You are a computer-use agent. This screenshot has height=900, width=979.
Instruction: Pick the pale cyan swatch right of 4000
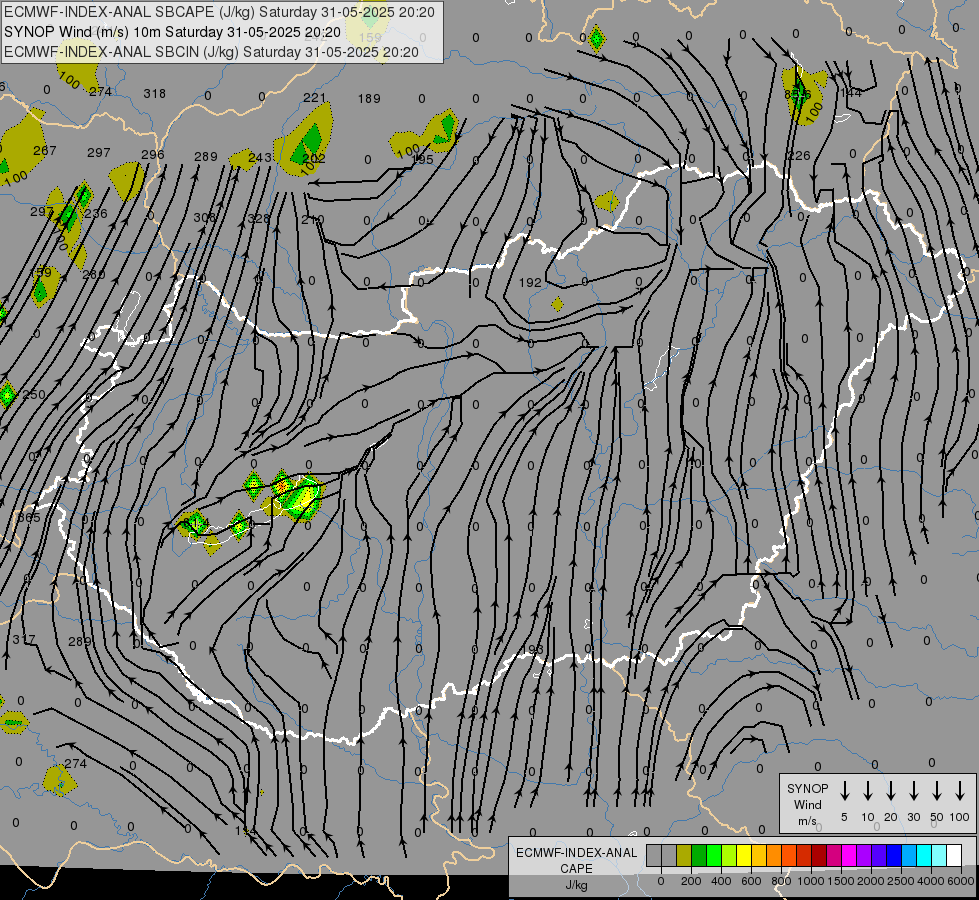pos(938,856)
